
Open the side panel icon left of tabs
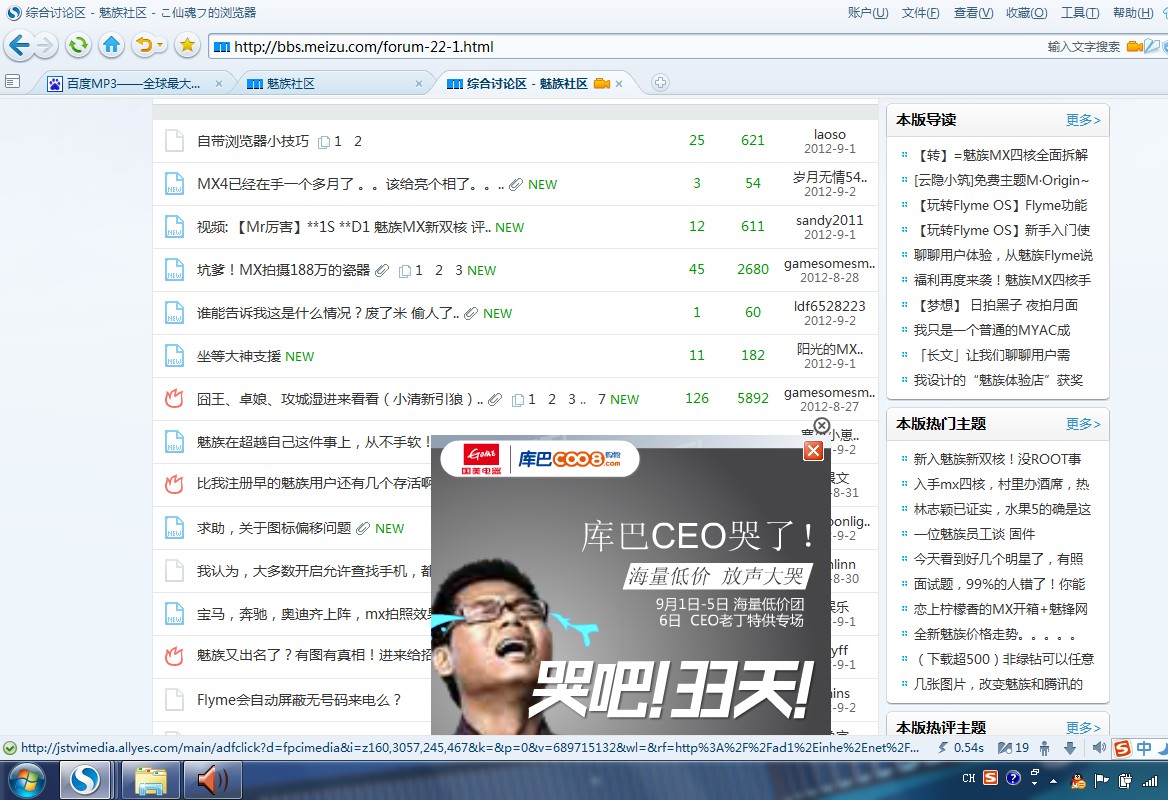pos(13,81)
